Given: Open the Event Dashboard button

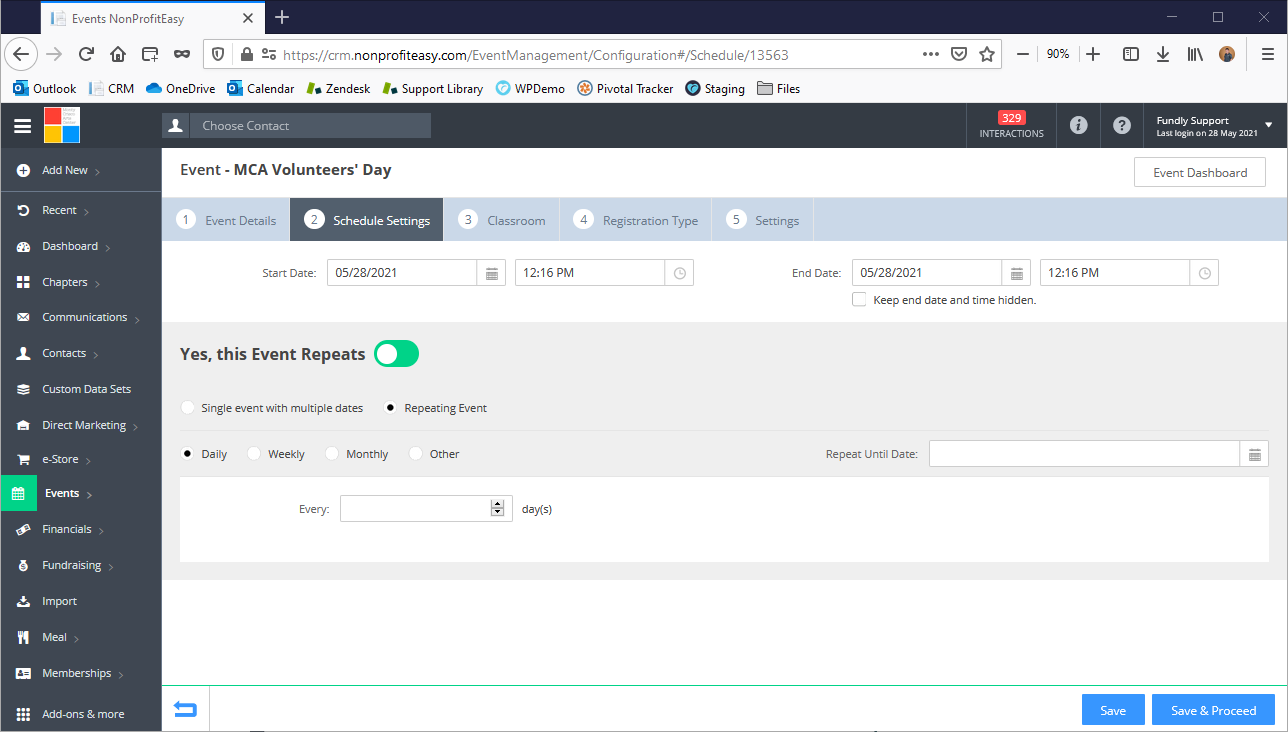Looking at the screenshot, I should click(1199, 173).
